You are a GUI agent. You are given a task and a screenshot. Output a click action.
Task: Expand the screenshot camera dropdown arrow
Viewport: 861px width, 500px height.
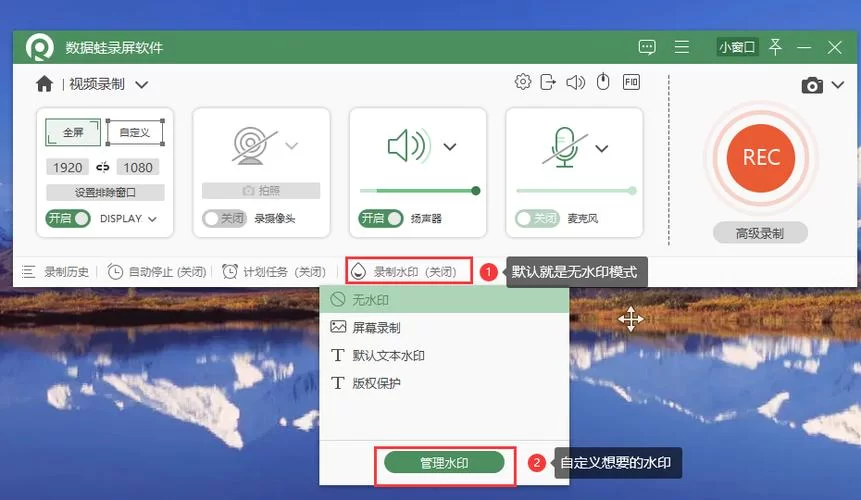838,85
